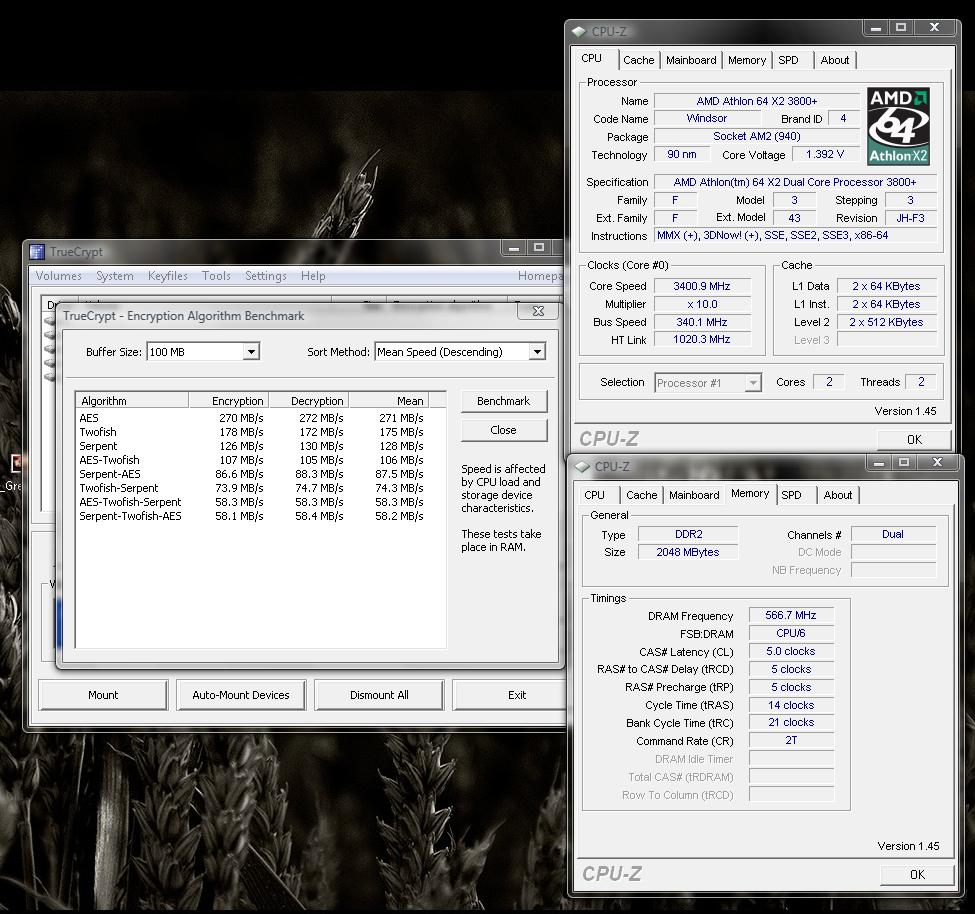Click the Instructions field in CPU-Z
The image size is (975, 914).
pyautogui.click(x=795, y=236)
